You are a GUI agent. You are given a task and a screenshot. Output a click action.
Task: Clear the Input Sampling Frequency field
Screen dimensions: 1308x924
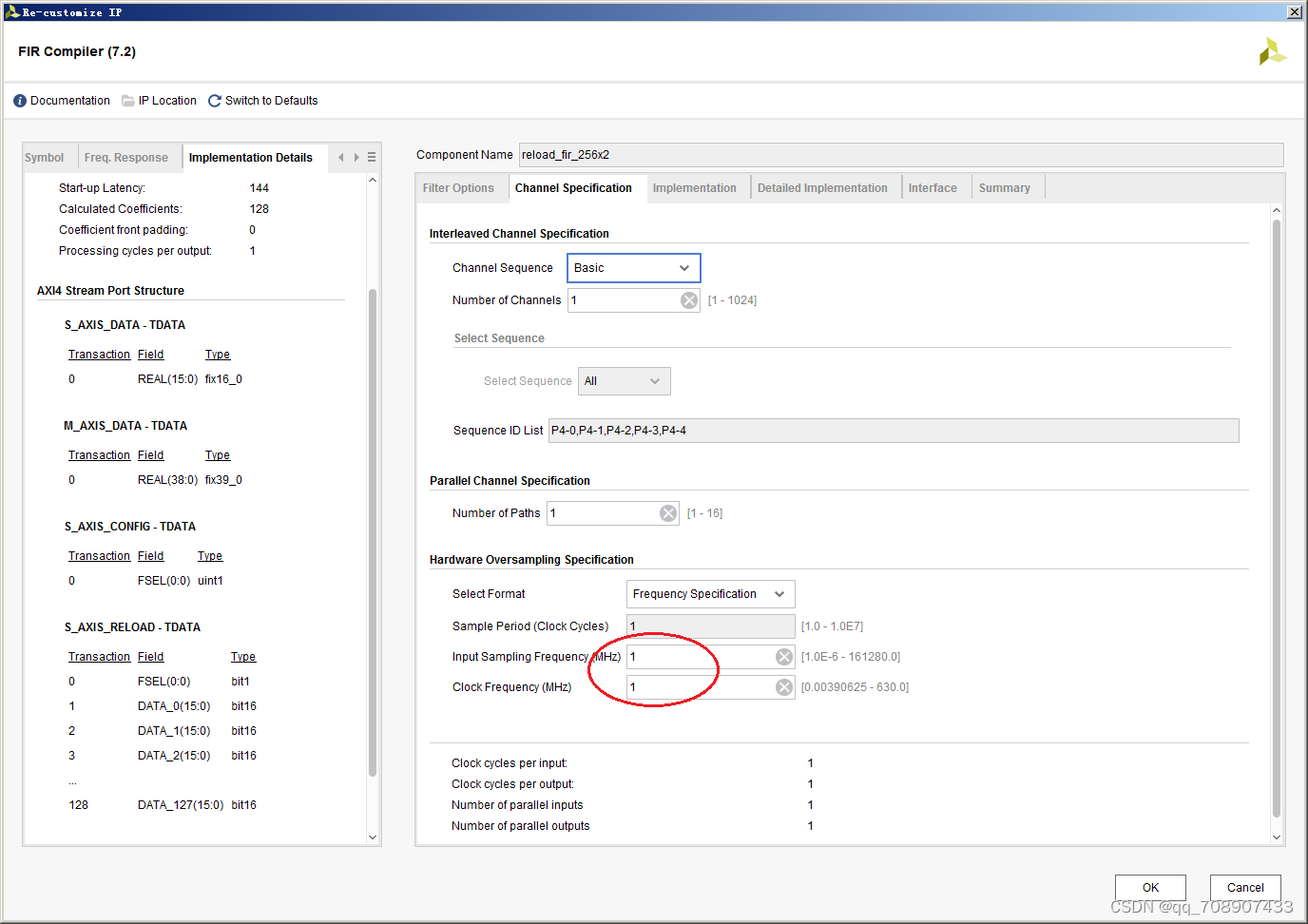pos(784,657)
